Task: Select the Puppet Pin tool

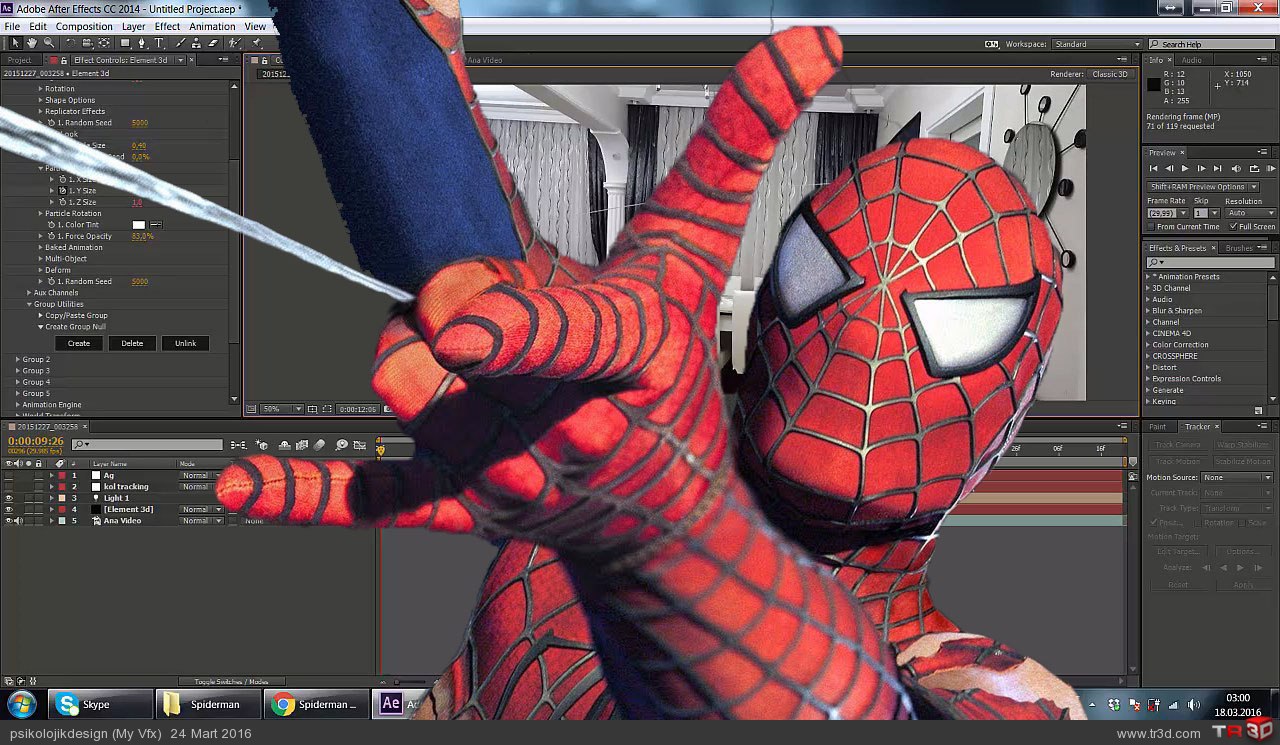Action: click(257, 43)
